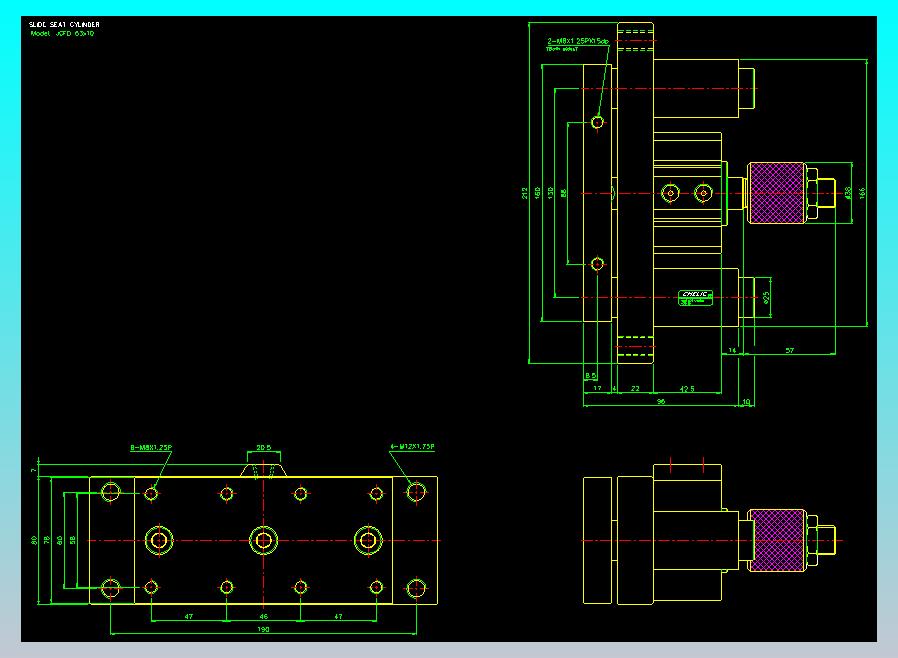This screenshot has height=658, width=898.
Task: Select the 166 height dimension at right
Action: (x=862, y=193)
